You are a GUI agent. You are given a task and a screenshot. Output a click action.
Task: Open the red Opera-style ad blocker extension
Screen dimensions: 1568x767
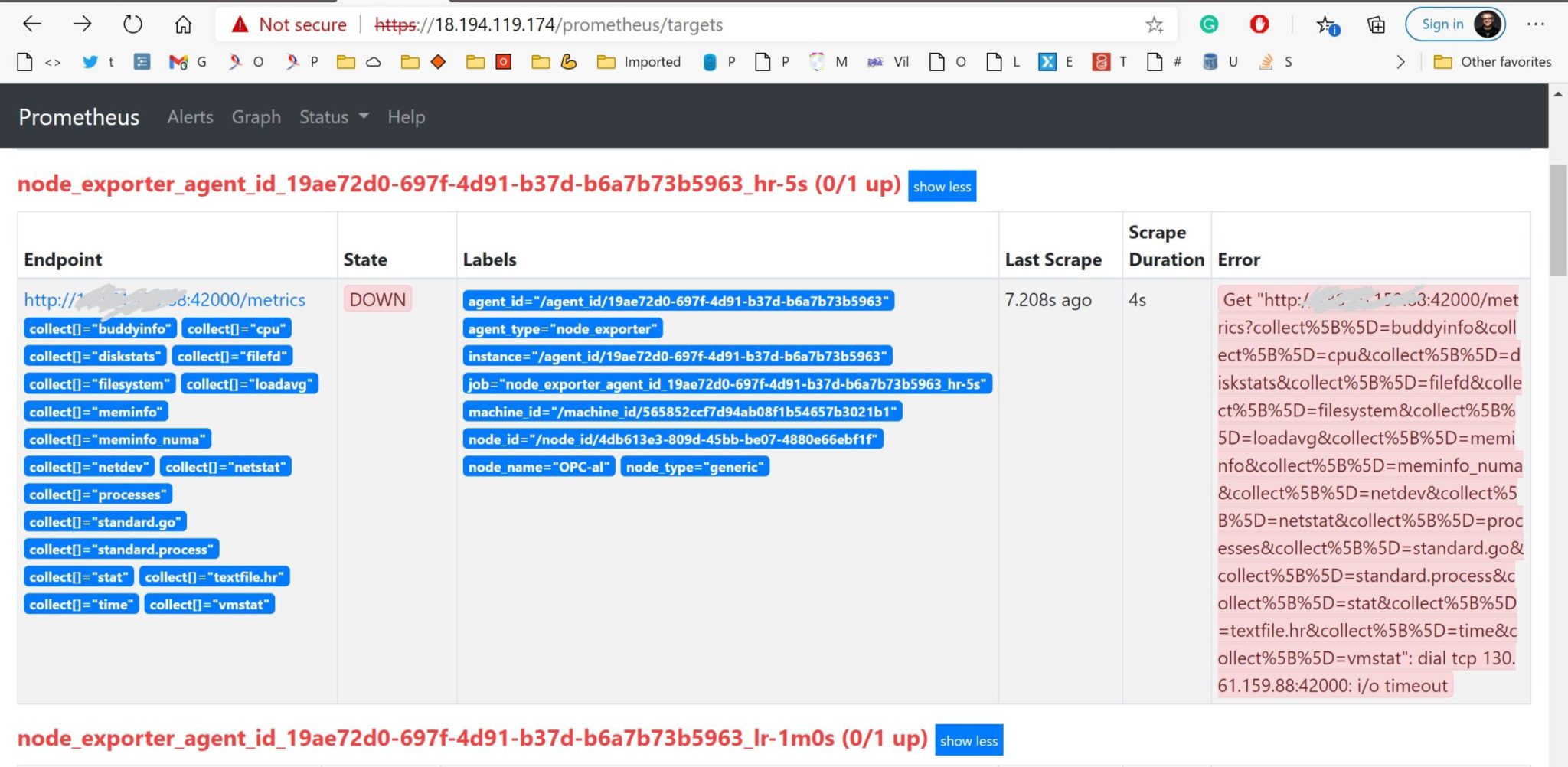point(1259,24)
